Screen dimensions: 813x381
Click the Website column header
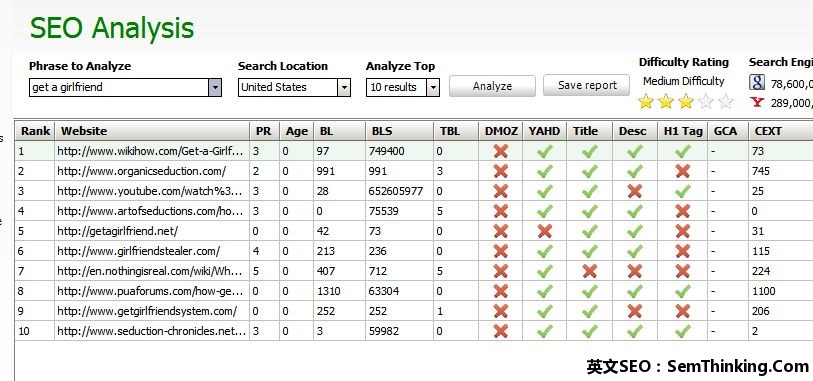pos(152,131)
